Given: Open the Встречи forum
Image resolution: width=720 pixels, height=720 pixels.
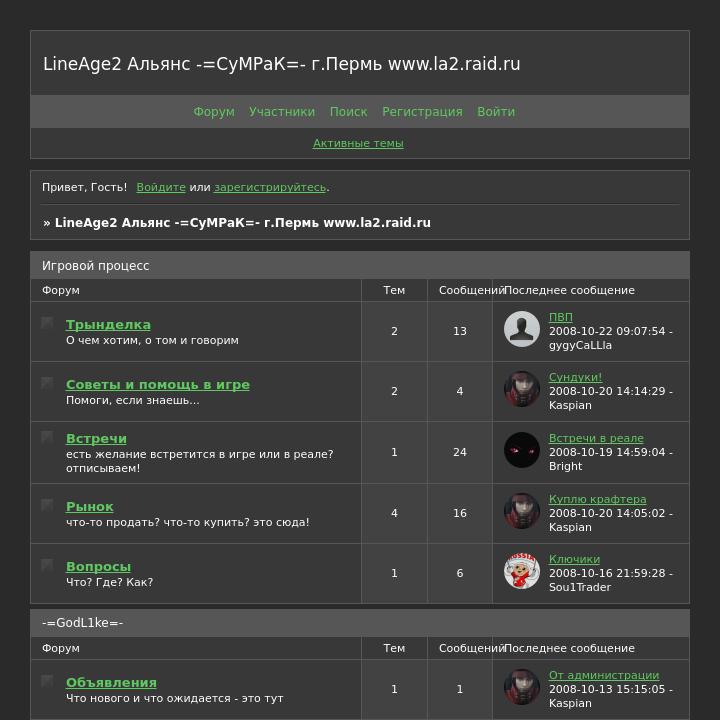Looking at the screenshot, I should click(96, 439).
